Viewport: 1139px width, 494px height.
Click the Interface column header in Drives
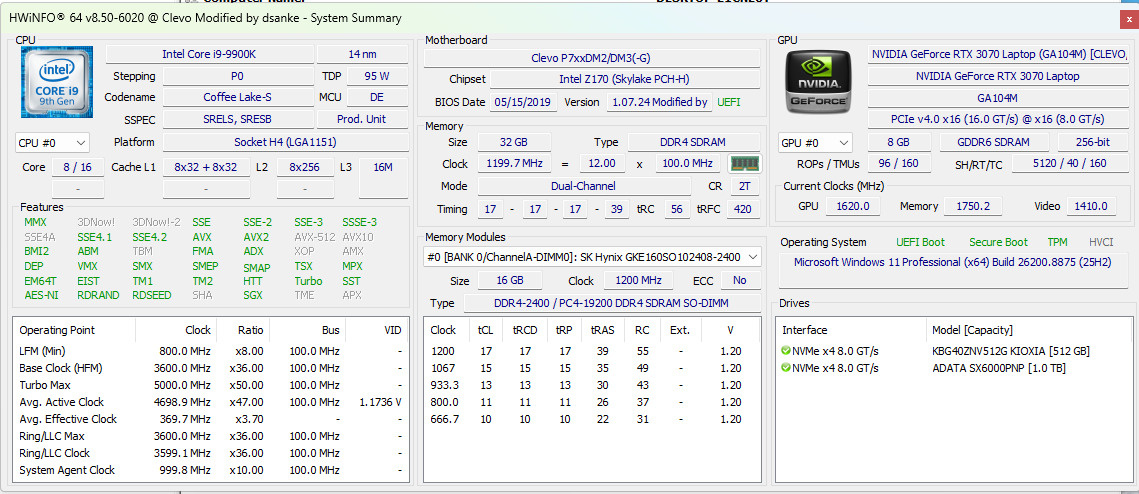(804, 330)
